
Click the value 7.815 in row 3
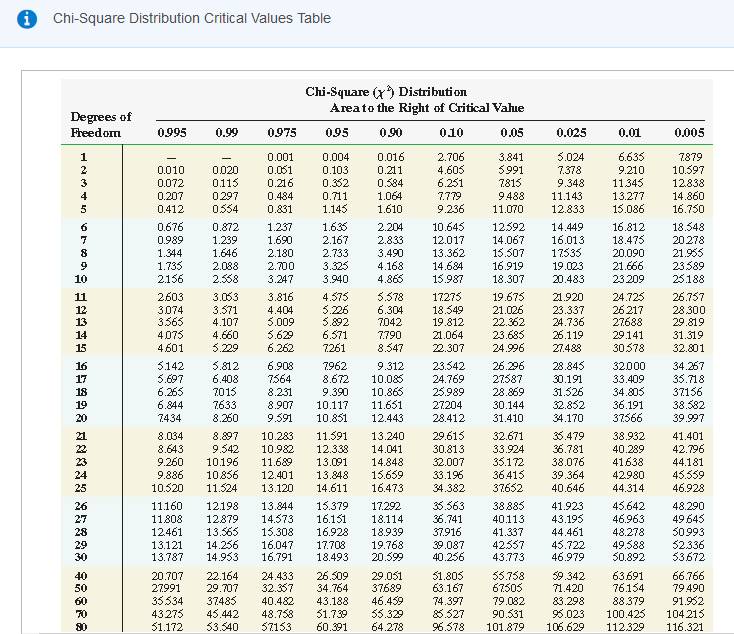point(510,183)
